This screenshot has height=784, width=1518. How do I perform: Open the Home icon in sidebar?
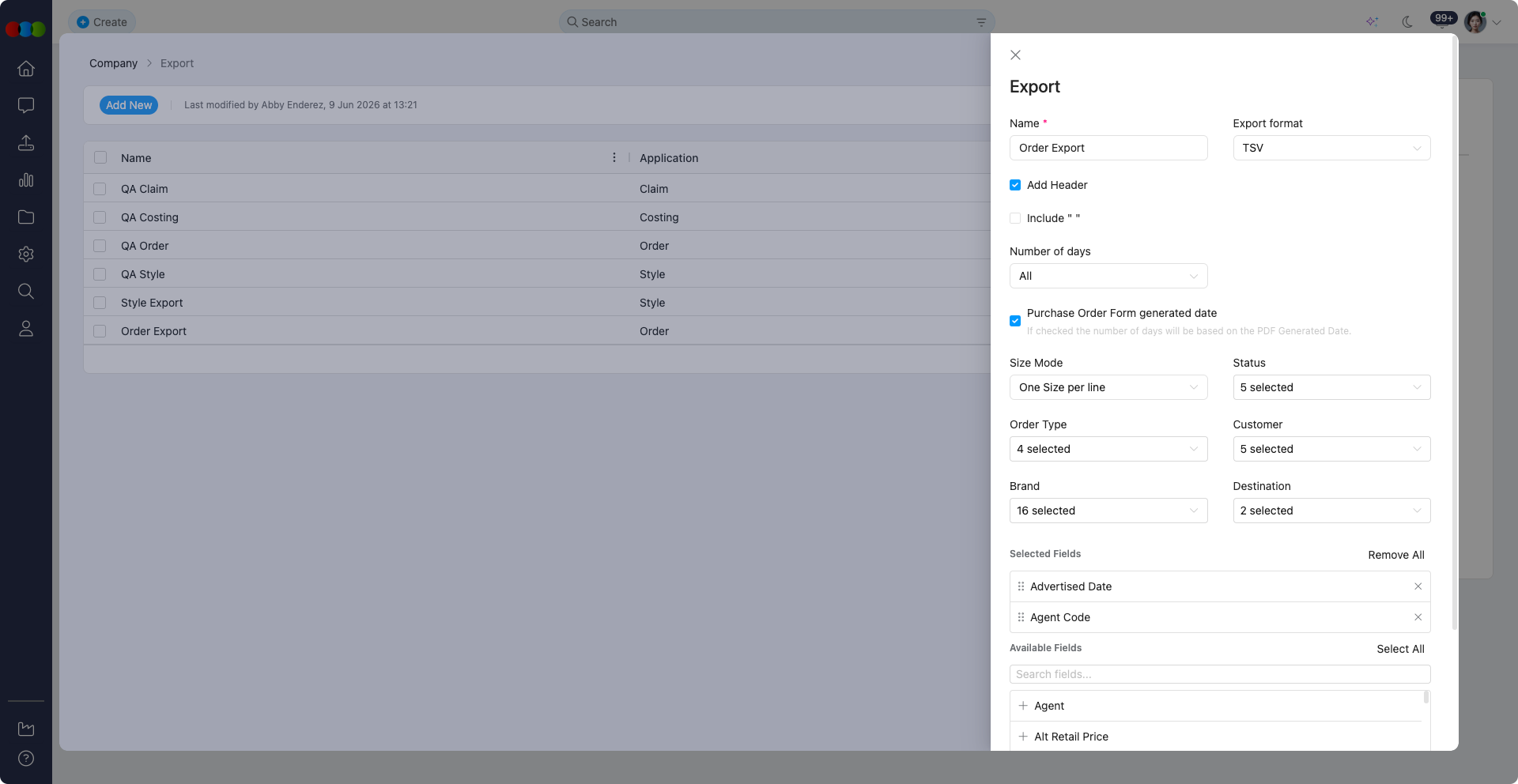tap(26, 69)
